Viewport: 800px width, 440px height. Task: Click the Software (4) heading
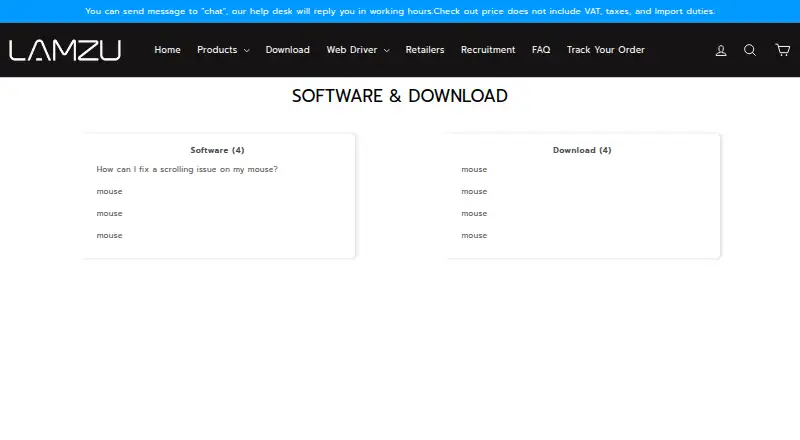[x=217, y=150]
